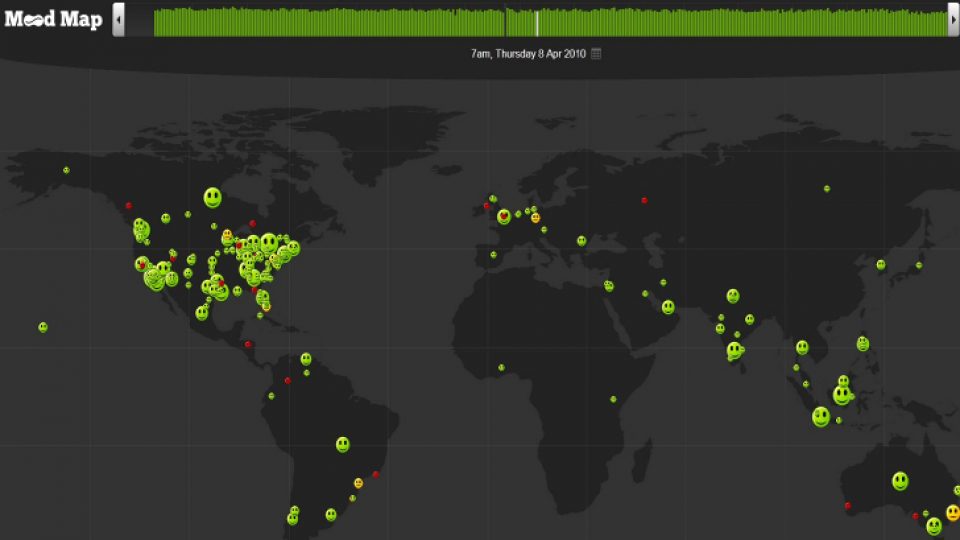Select the white current-time marker on the timeline
Screen dimensions: 960x540
537,24
